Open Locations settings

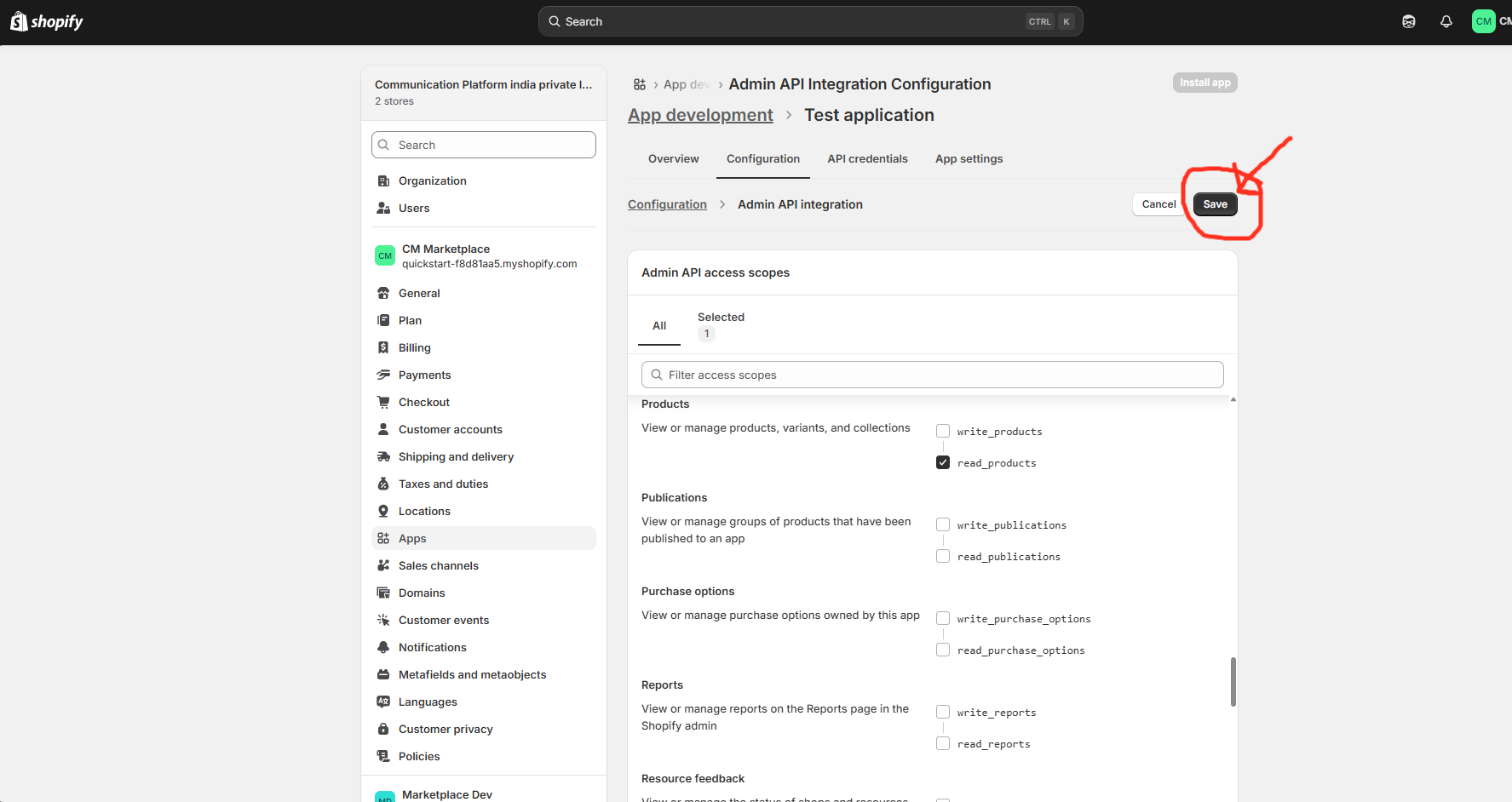tap(484, 511)
